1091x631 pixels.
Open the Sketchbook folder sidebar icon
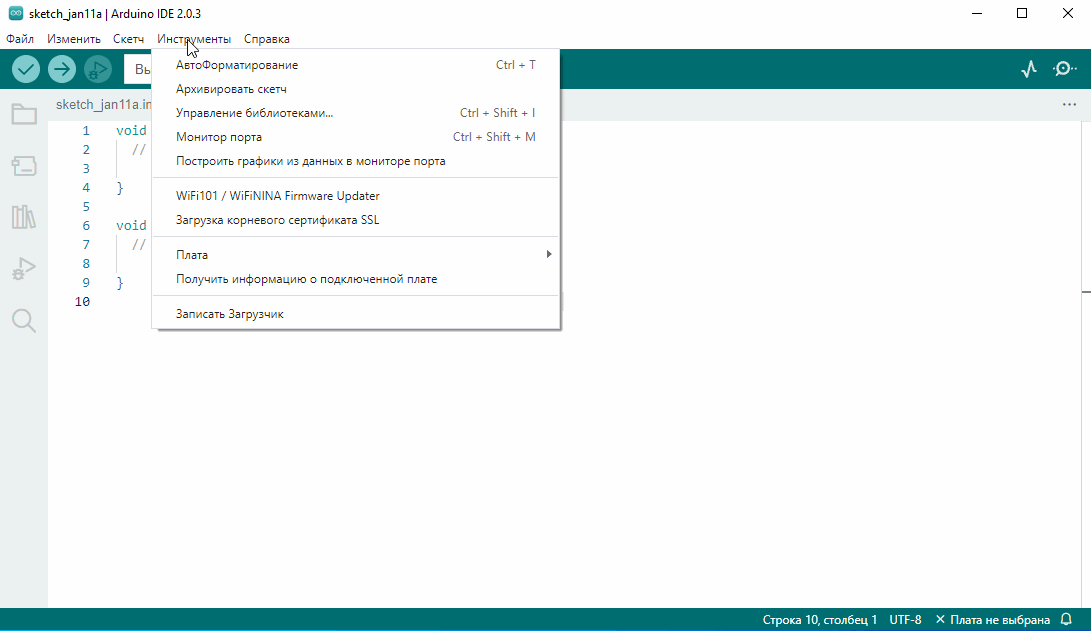click(x=24, y=114)
